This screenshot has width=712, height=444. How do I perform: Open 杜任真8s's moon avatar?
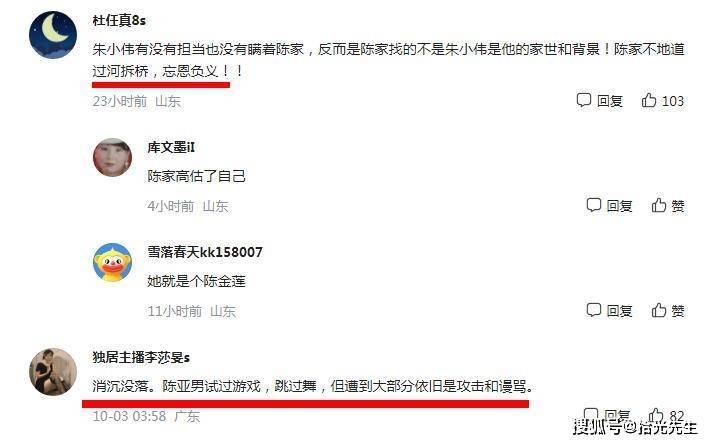53,35
